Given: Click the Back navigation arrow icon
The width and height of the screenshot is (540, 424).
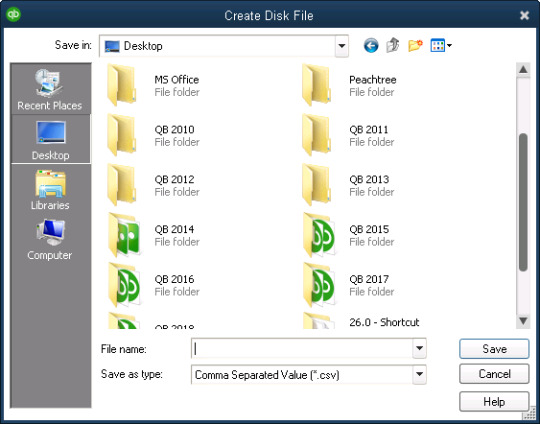Looking at the screenshot, I should 371,45.
